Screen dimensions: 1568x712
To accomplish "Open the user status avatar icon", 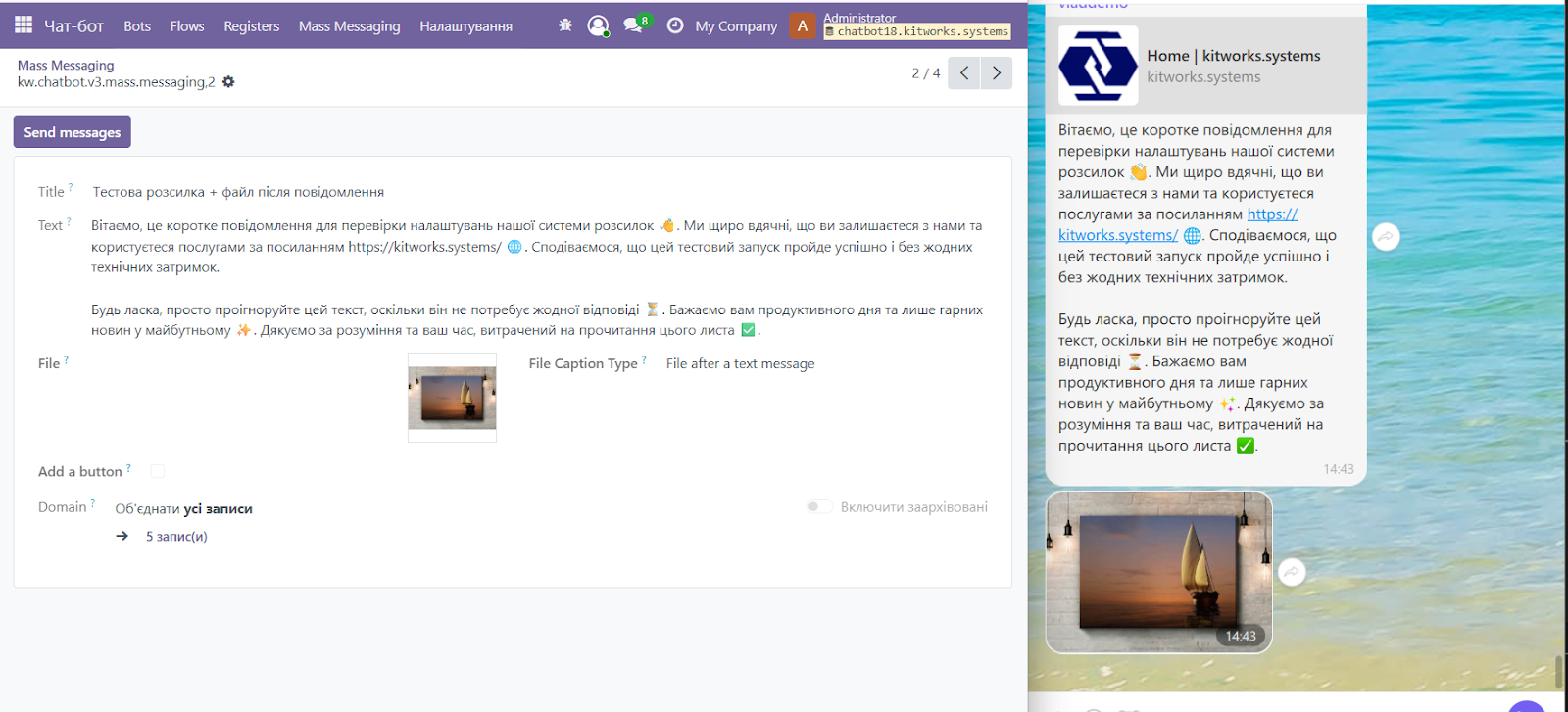I will tap(598, 25).
